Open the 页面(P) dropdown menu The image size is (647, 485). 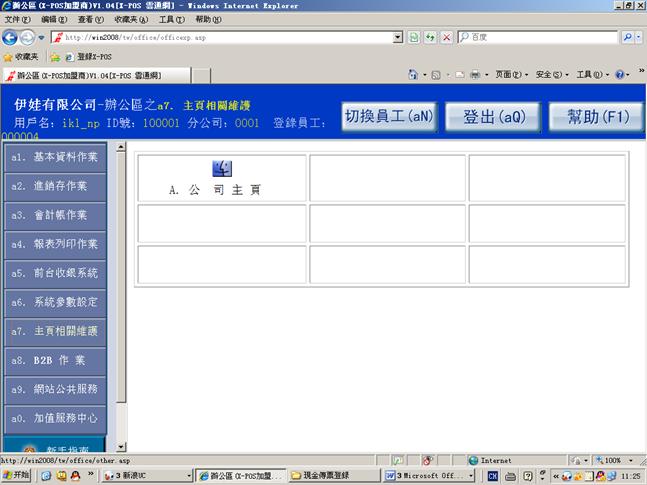point(511,75)
